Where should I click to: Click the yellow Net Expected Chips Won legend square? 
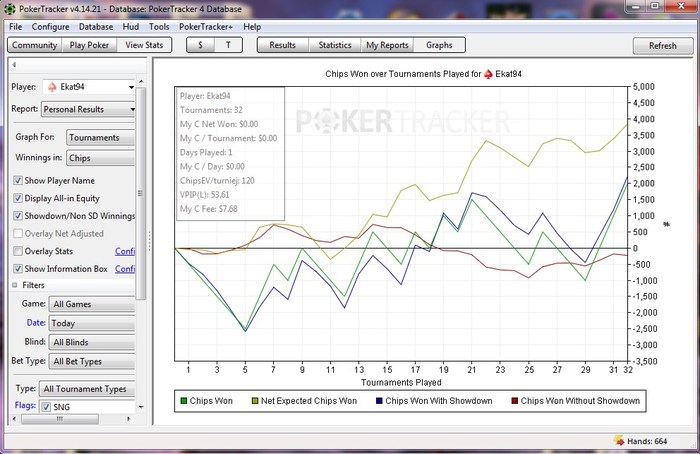click(255, 401)
